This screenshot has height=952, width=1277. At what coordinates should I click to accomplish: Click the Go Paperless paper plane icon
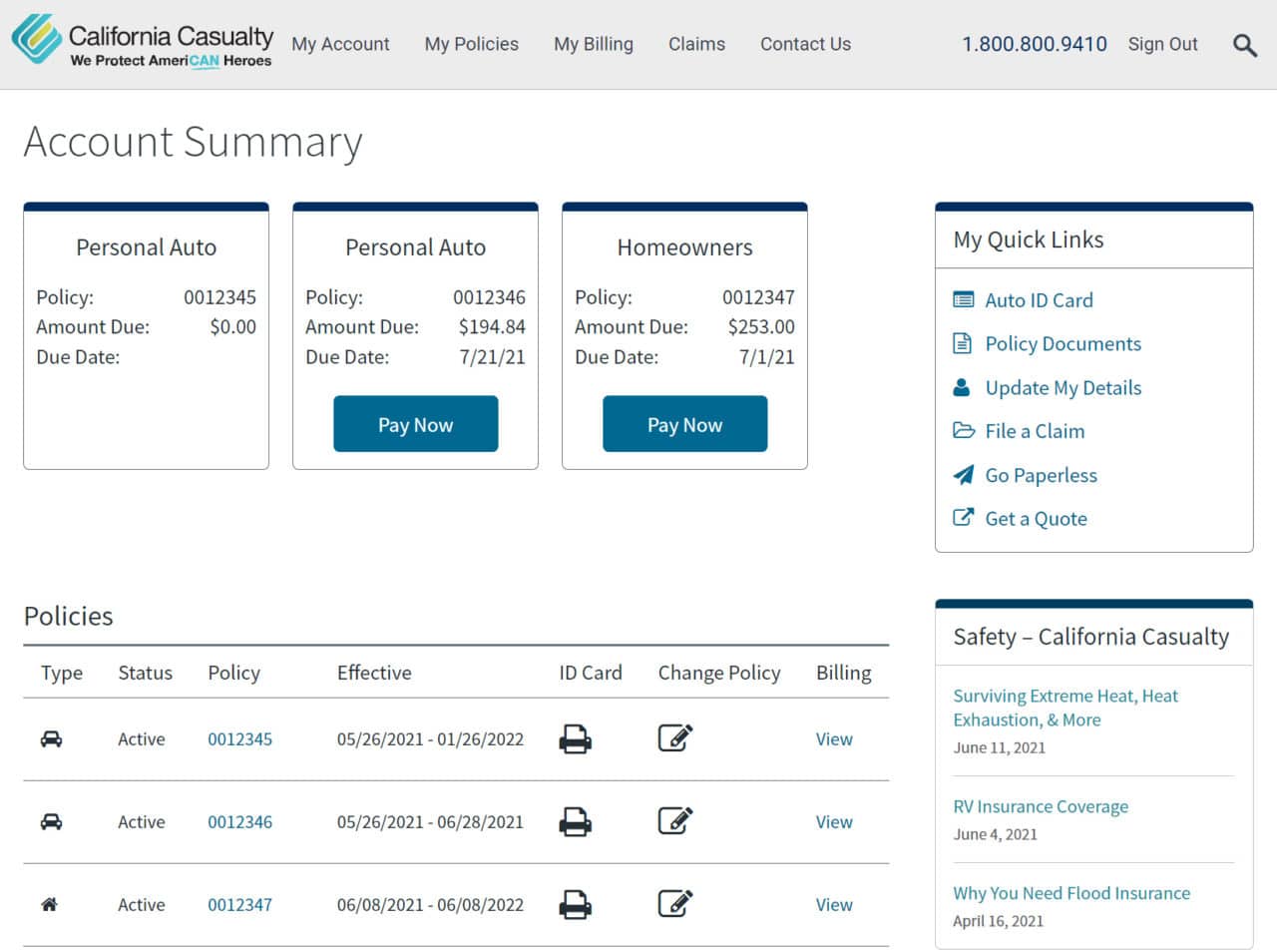pyautogui.click(x=962, y=474)
